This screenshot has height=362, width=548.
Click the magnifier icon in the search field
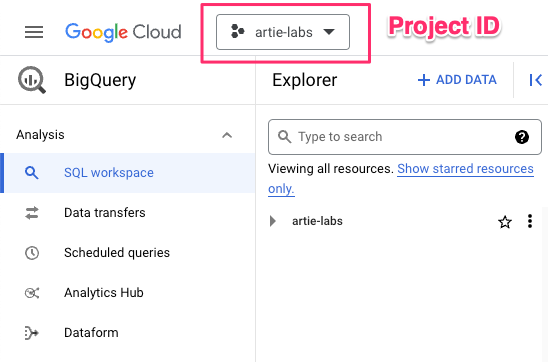tap(284, 137)
